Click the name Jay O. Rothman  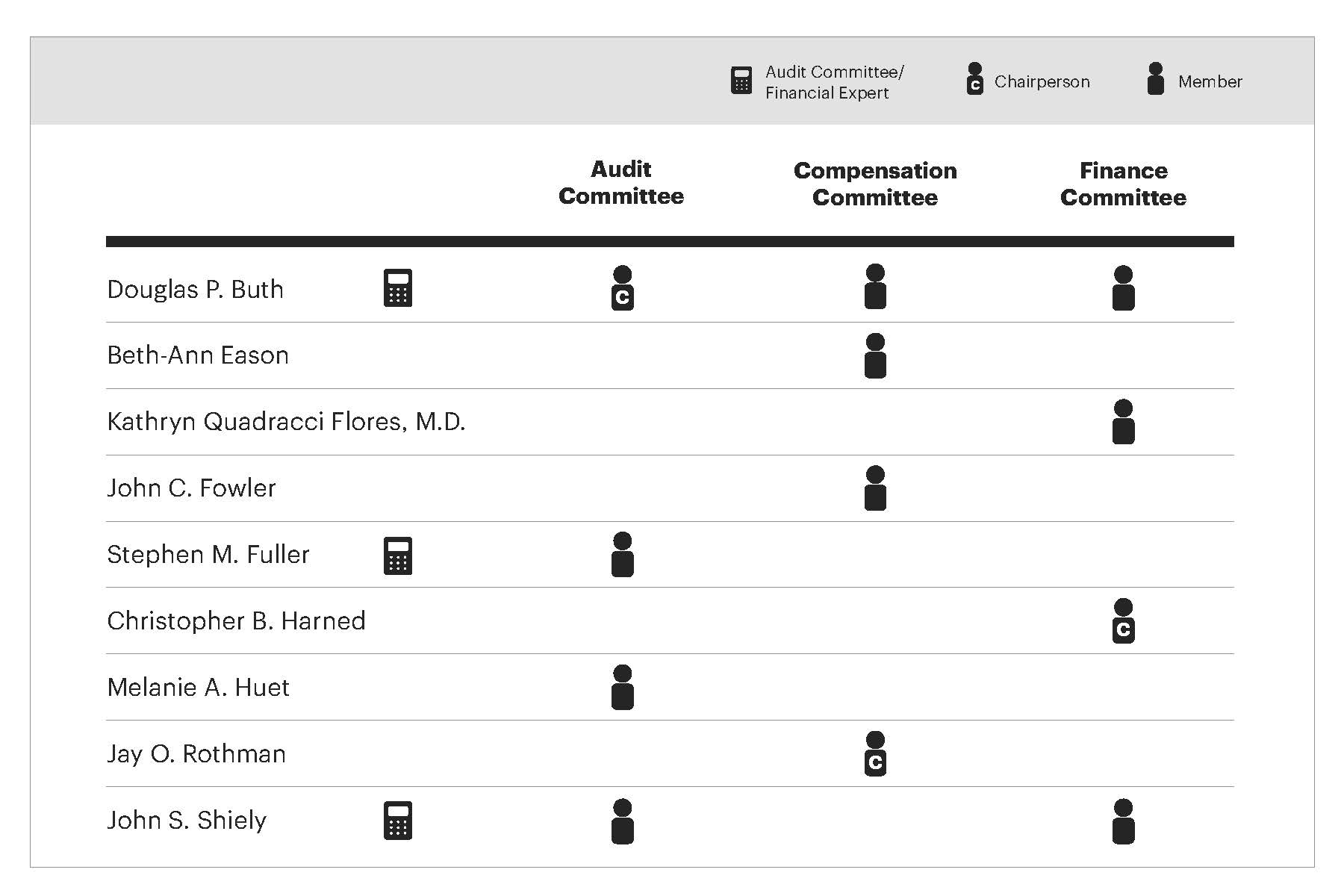pos(196,754)
